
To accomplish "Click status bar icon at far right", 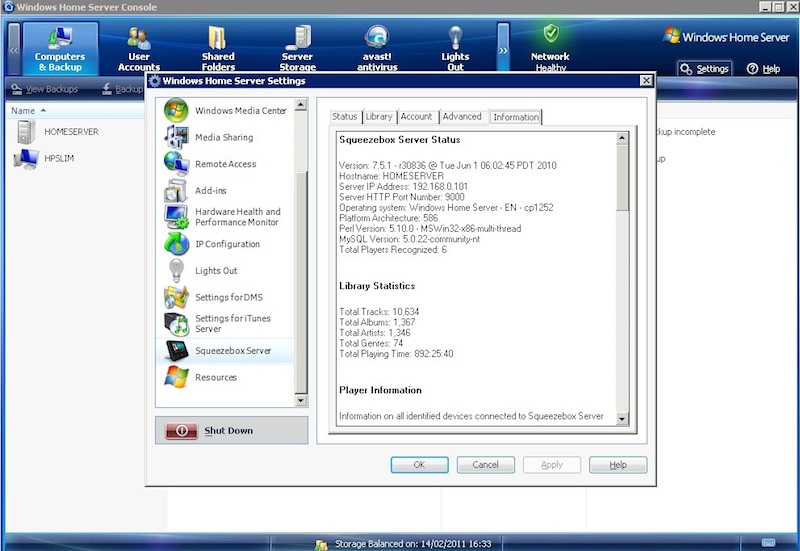I will pyautogui.click(x=768, y=543).
